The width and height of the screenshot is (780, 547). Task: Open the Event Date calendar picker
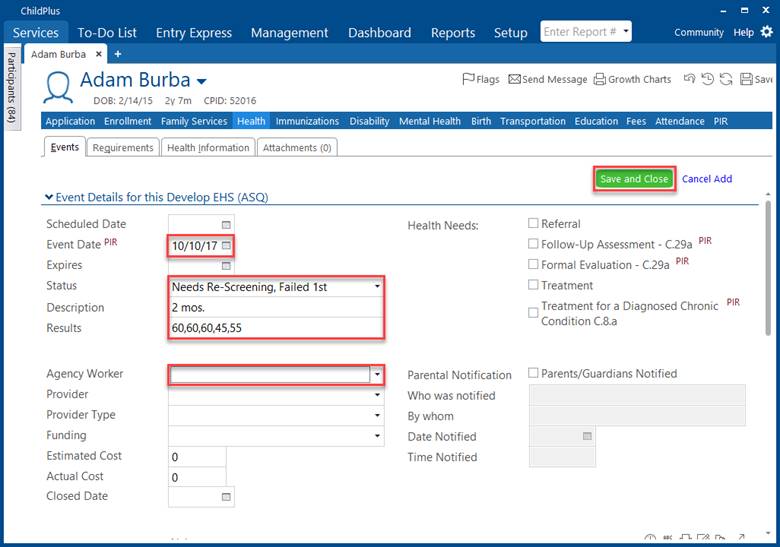[x=226, y=245]
